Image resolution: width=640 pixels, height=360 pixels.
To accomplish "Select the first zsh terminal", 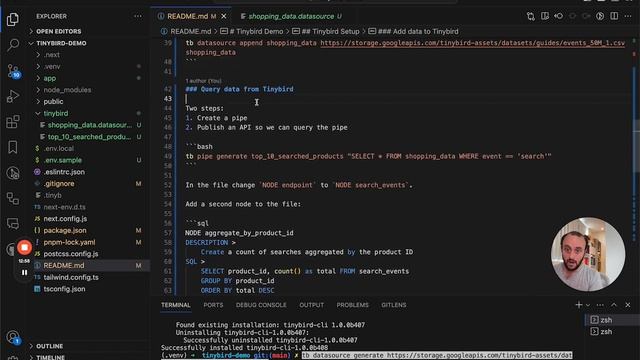I will 607,320.
